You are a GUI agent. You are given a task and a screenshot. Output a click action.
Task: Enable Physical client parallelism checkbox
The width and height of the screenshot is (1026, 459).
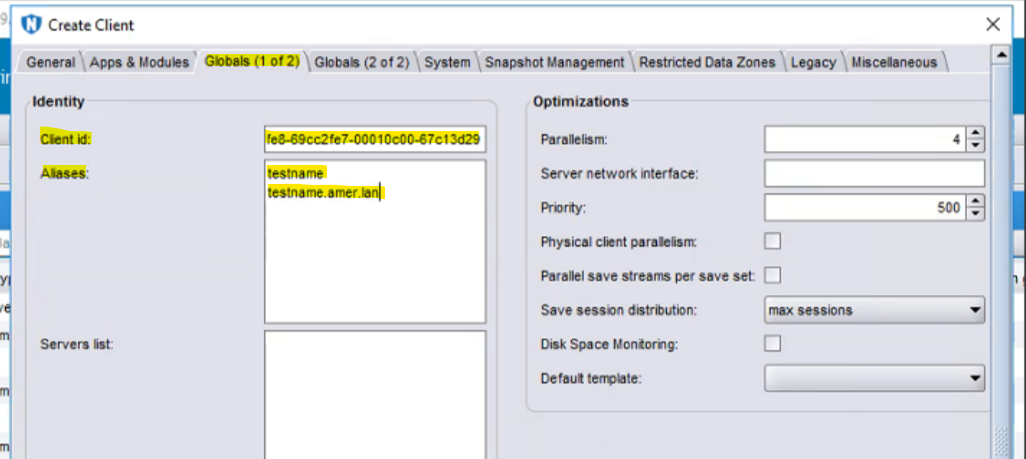coord(773,241)
